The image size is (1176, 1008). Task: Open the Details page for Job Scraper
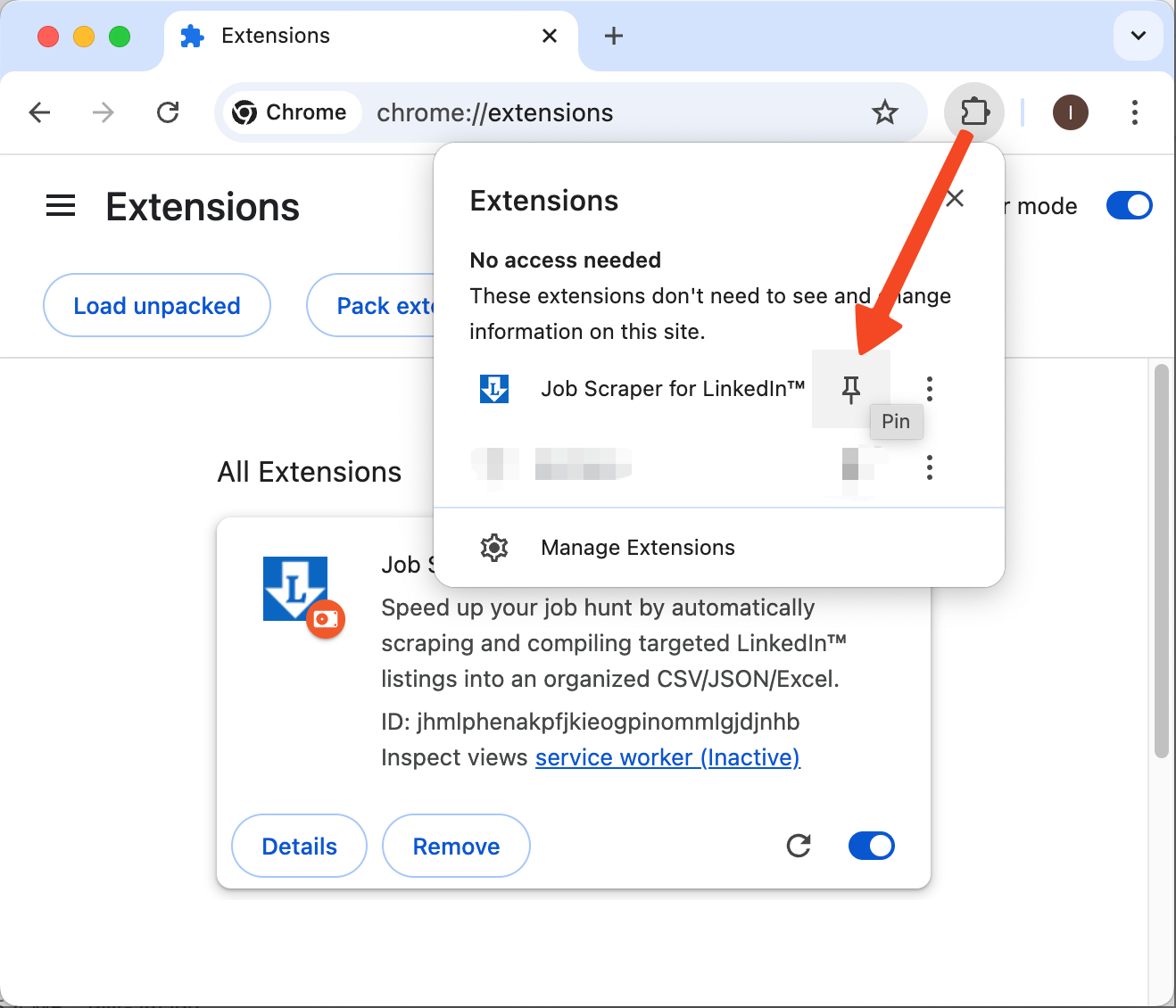(299, 846)
